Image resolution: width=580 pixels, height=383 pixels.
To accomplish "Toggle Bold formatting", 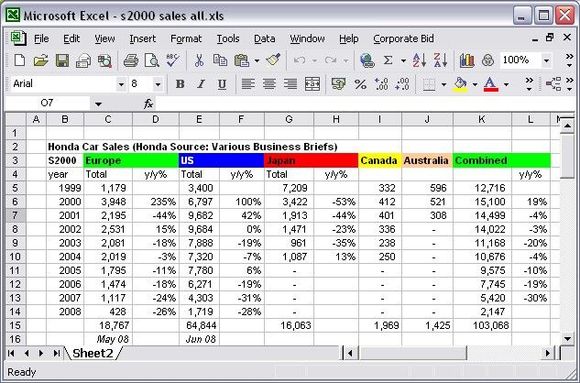I will [x=180, y=84].
